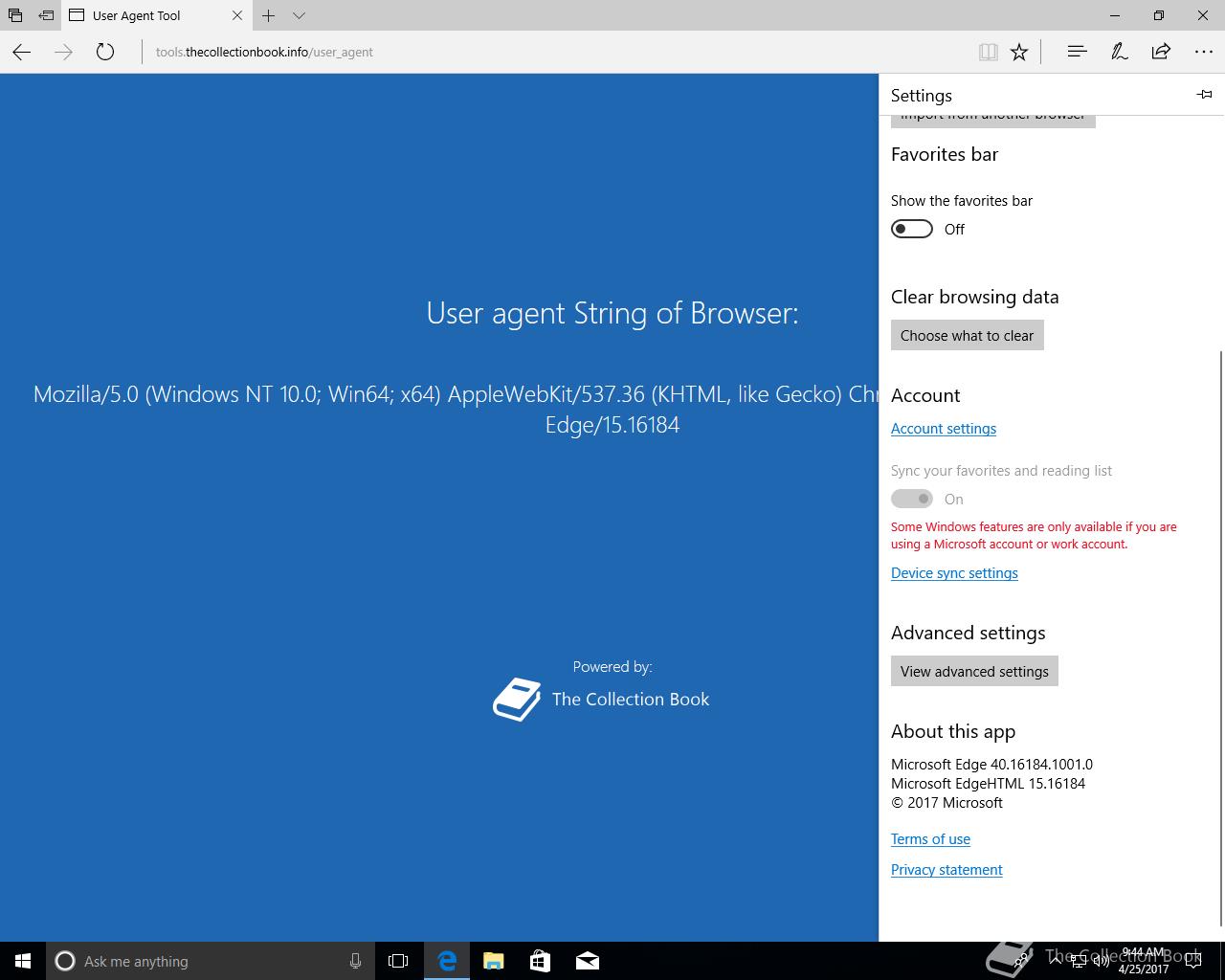Click Choose what to clear button
This screenshot has height=980, width=1225.
[968, 336]
